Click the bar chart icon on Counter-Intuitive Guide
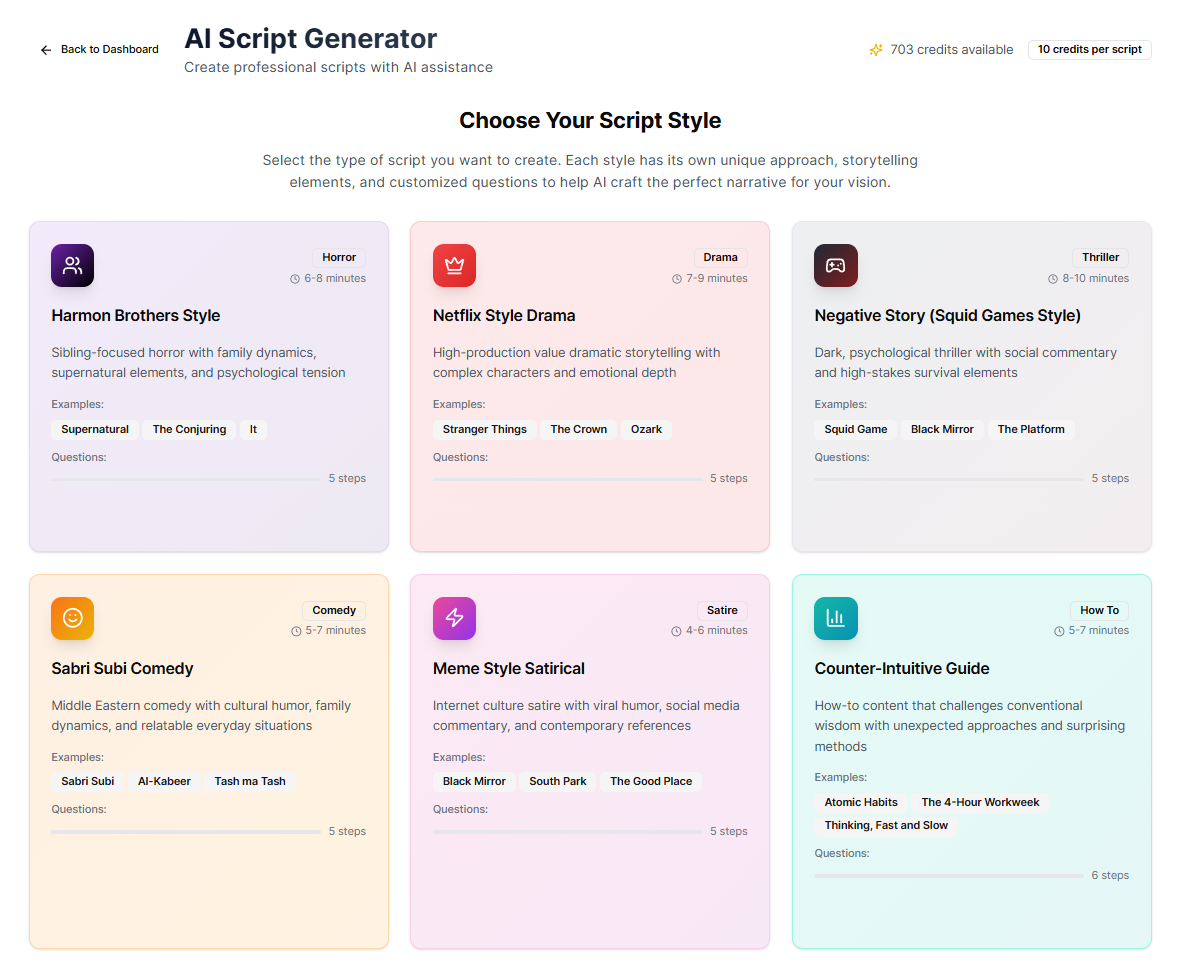The height and width of the screenshot is (961, 1192). (835, 618)
